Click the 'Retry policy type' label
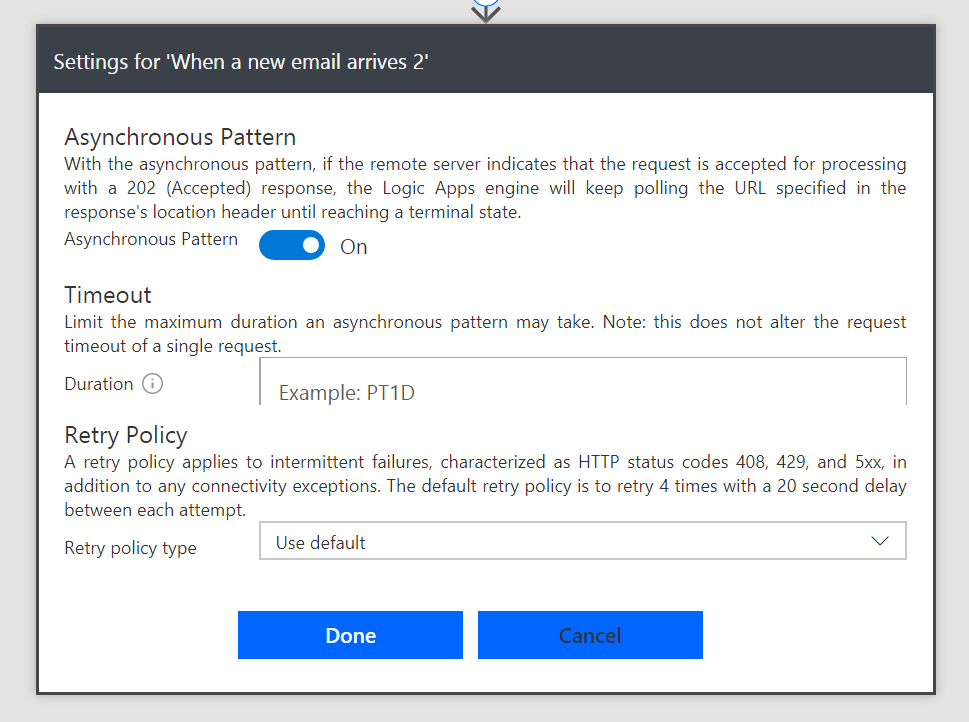Viewport: 969px width, 722px height. (x=130, y=548)
